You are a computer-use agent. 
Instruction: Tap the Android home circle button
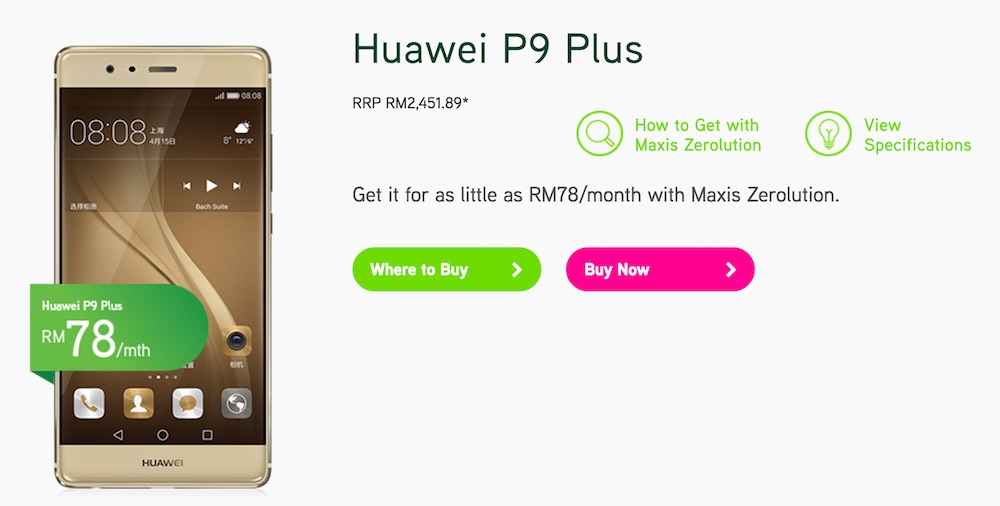tap(163, 435)
